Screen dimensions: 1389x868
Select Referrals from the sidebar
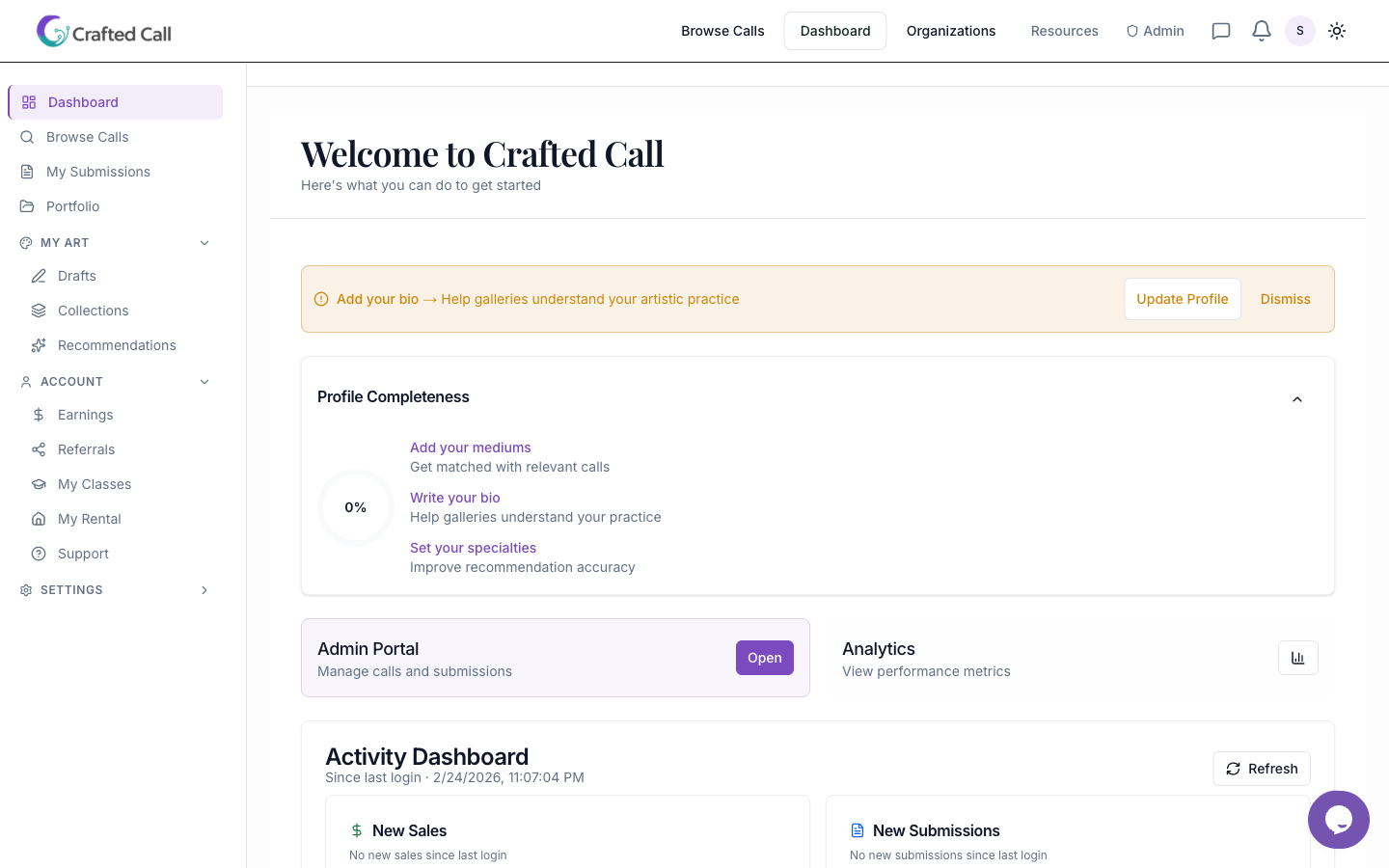88,448
